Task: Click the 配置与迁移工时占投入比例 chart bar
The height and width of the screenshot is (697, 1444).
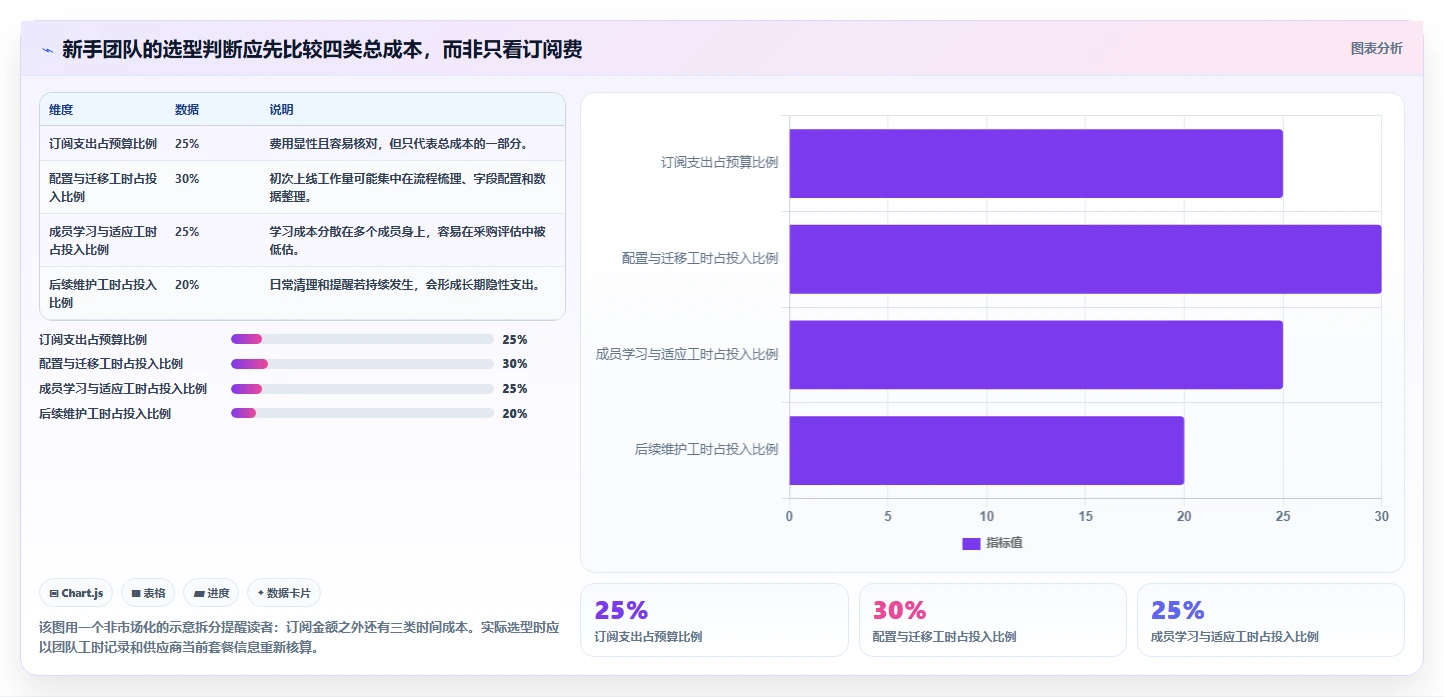Action: point(1085,259)
